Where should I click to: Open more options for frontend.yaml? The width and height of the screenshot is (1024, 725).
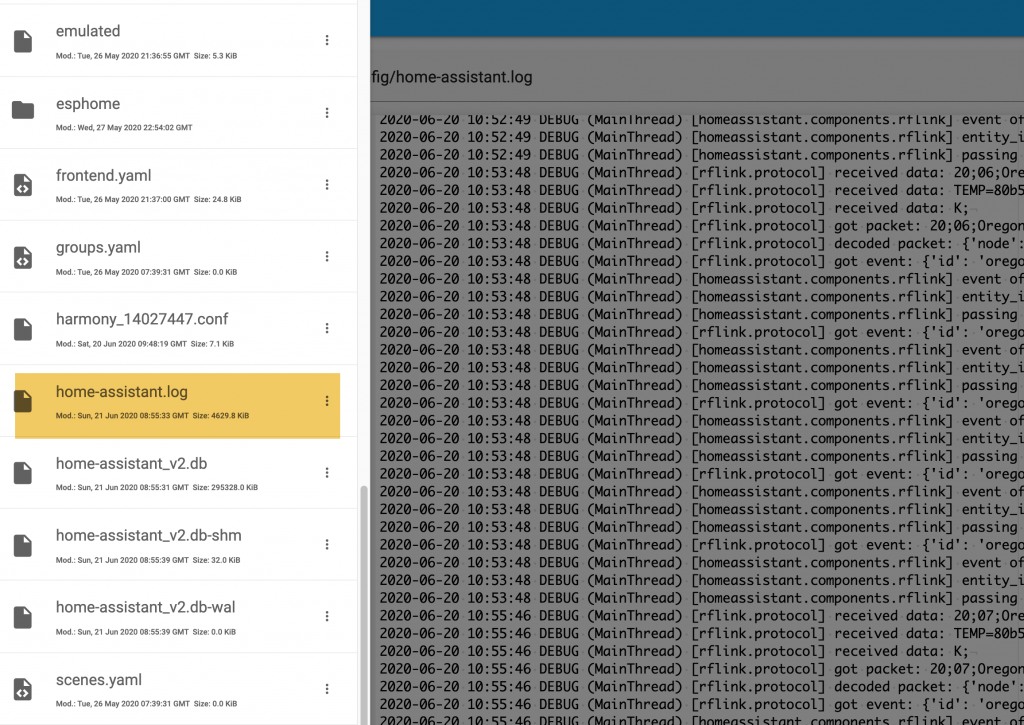click(327, 185)
